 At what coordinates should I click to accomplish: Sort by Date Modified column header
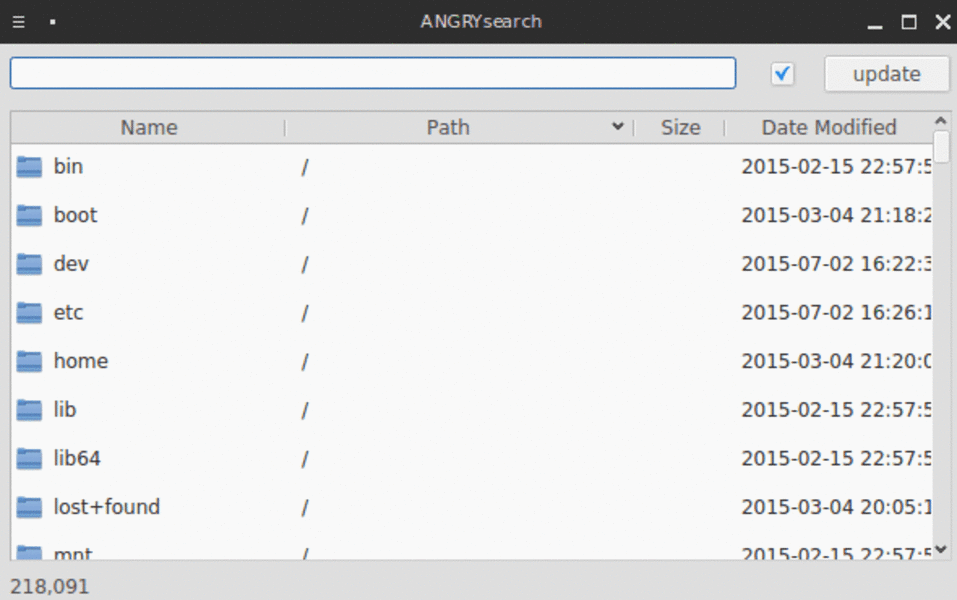coord(828,127)
